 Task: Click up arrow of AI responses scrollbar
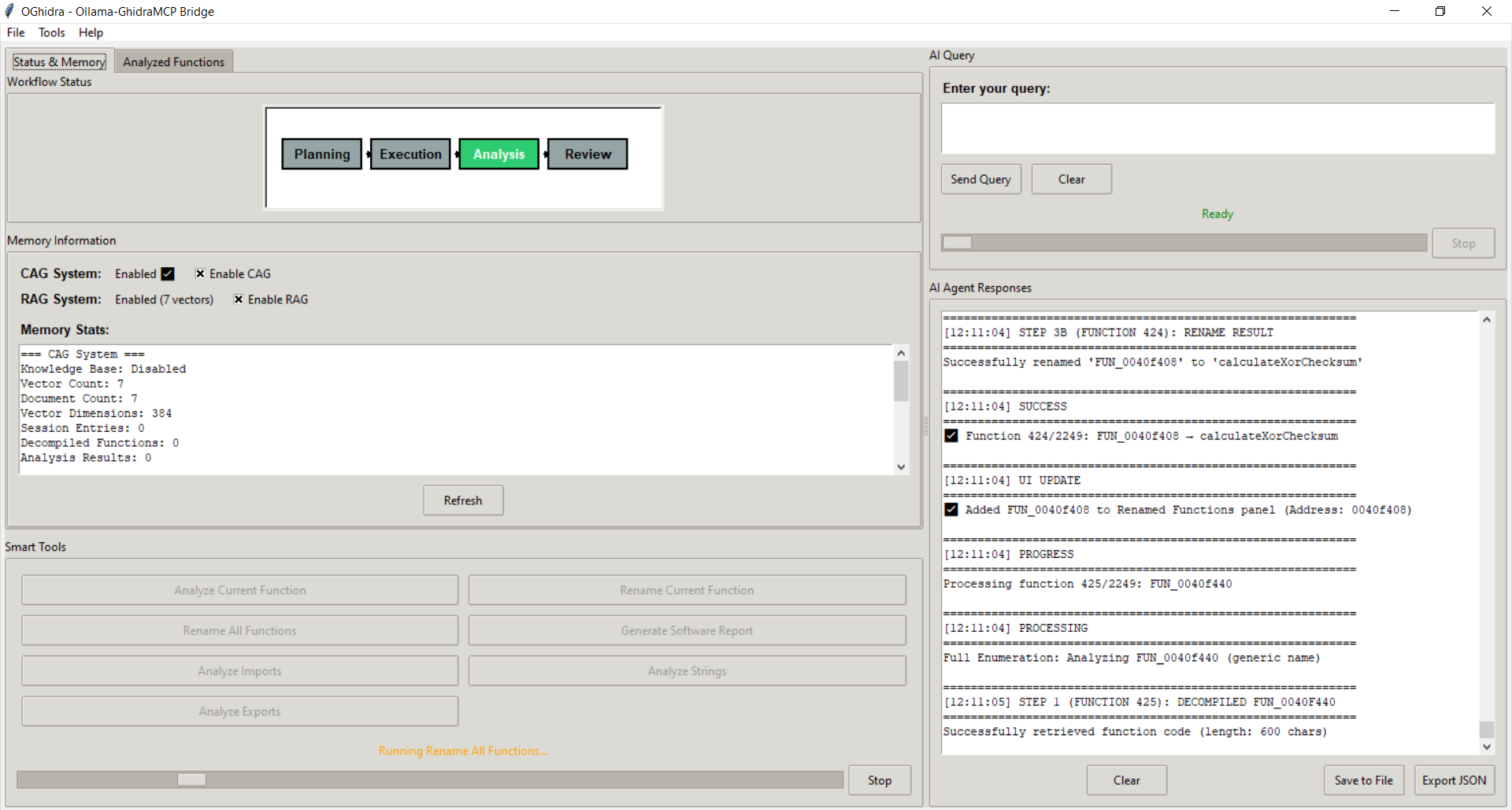point(1487,319)
